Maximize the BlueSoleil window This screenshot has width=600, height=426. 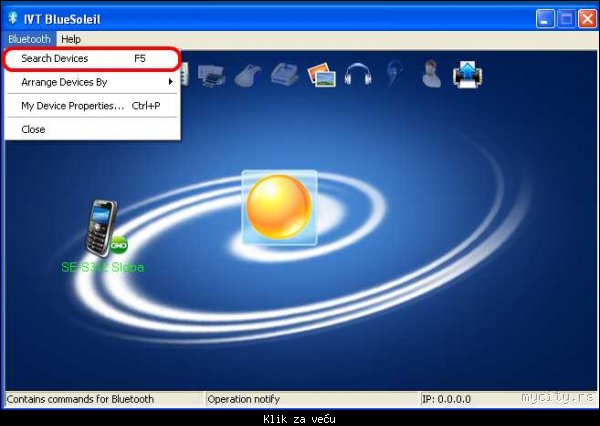[x=566, y=18]
